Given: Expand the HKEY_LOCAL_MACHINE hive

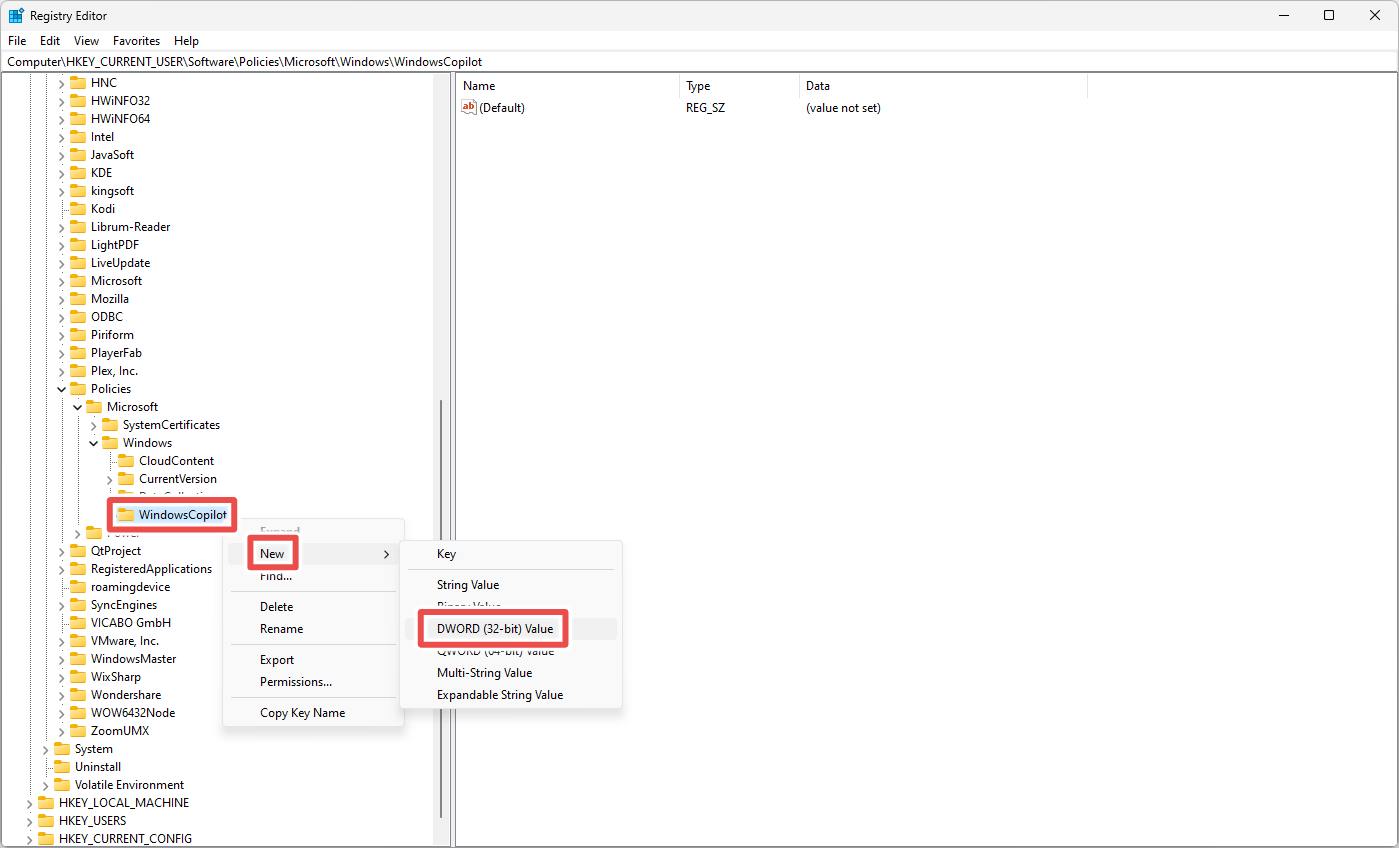Looking at the screenshot, I should click(x=29, y=803).
